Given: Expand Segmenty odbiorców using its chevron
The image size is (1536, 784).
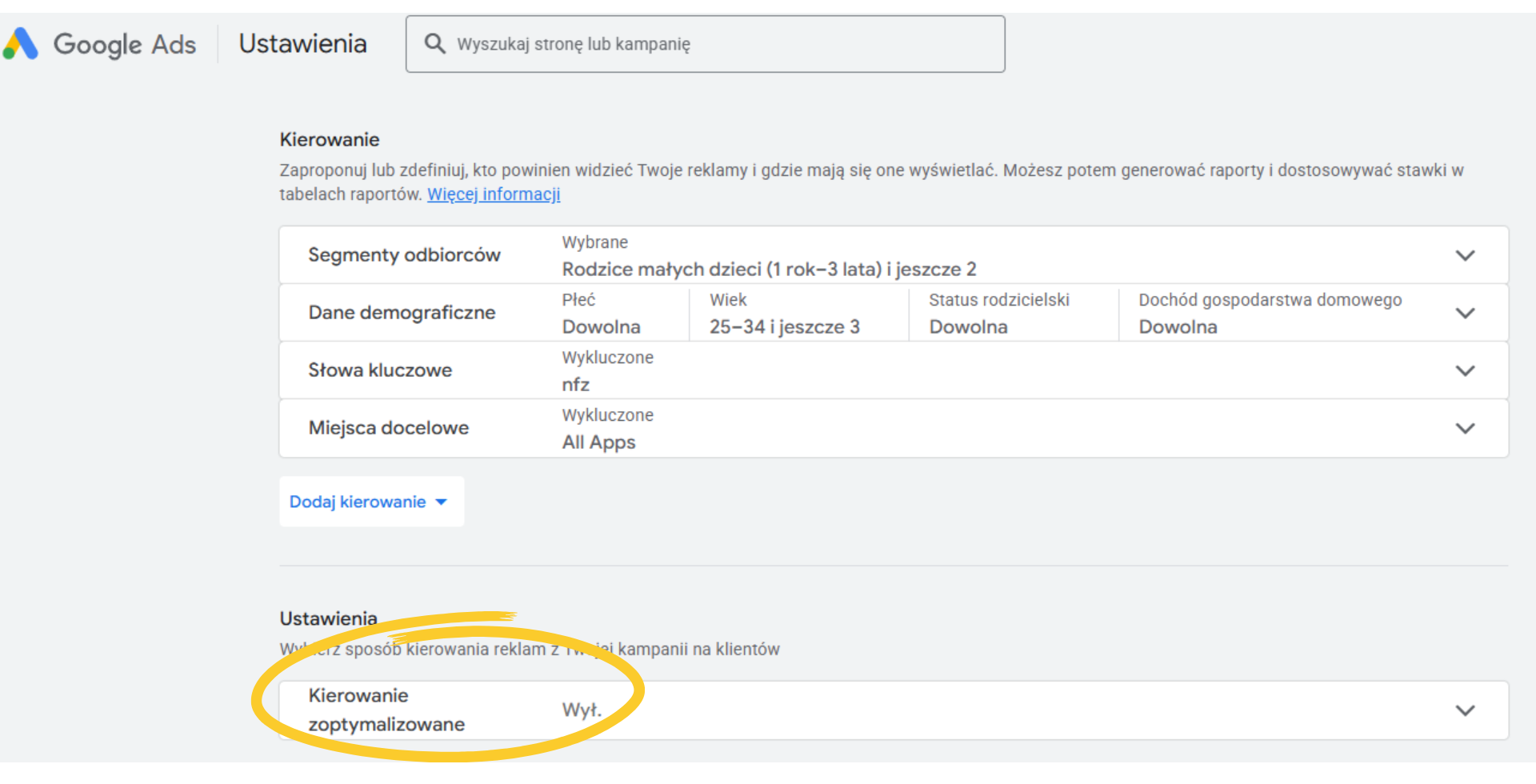Looking at the screenshot, I should click(1464, 255).
